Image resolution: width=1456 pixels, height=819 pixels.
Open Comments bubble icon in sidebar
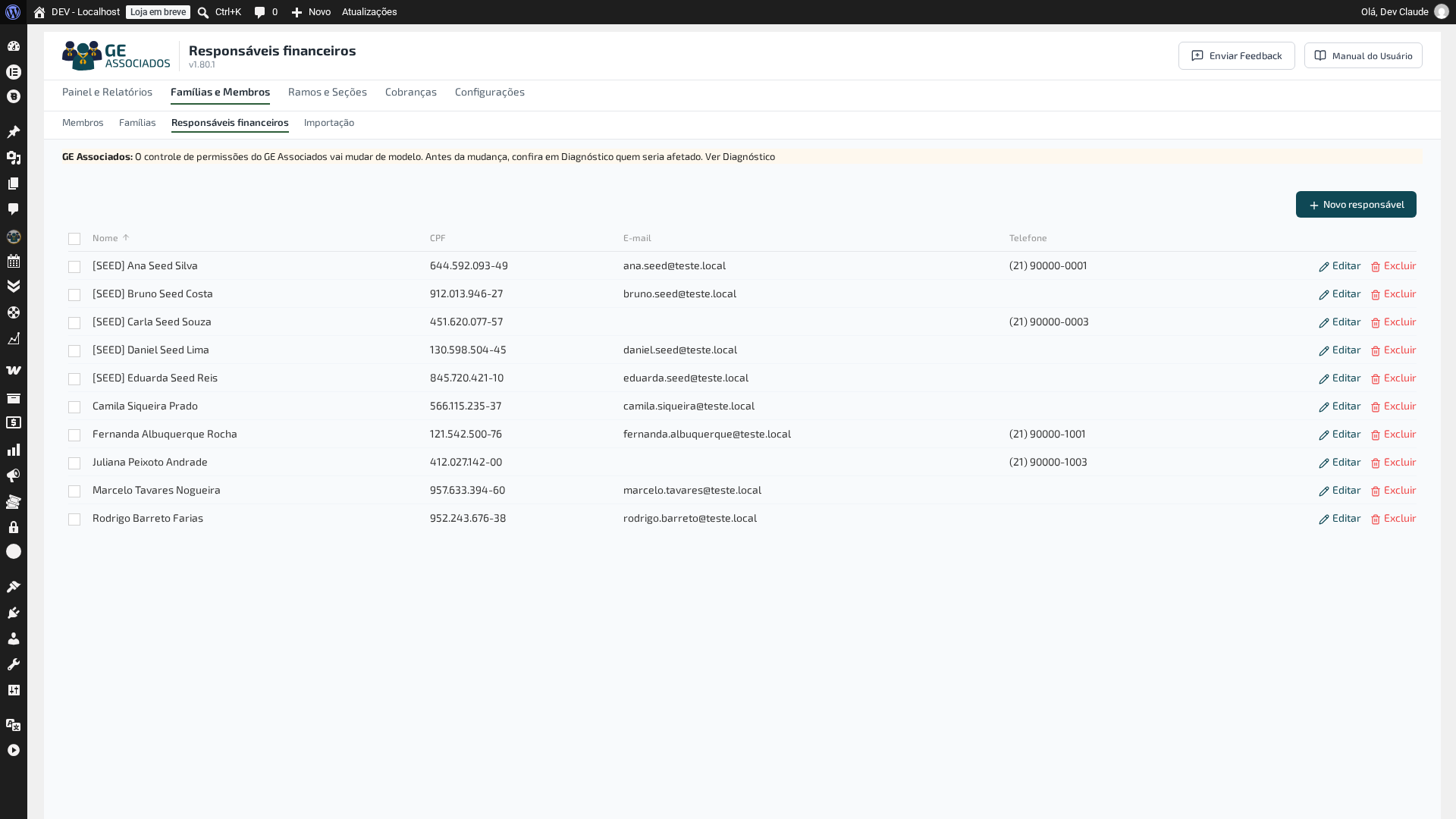(14, 209)
